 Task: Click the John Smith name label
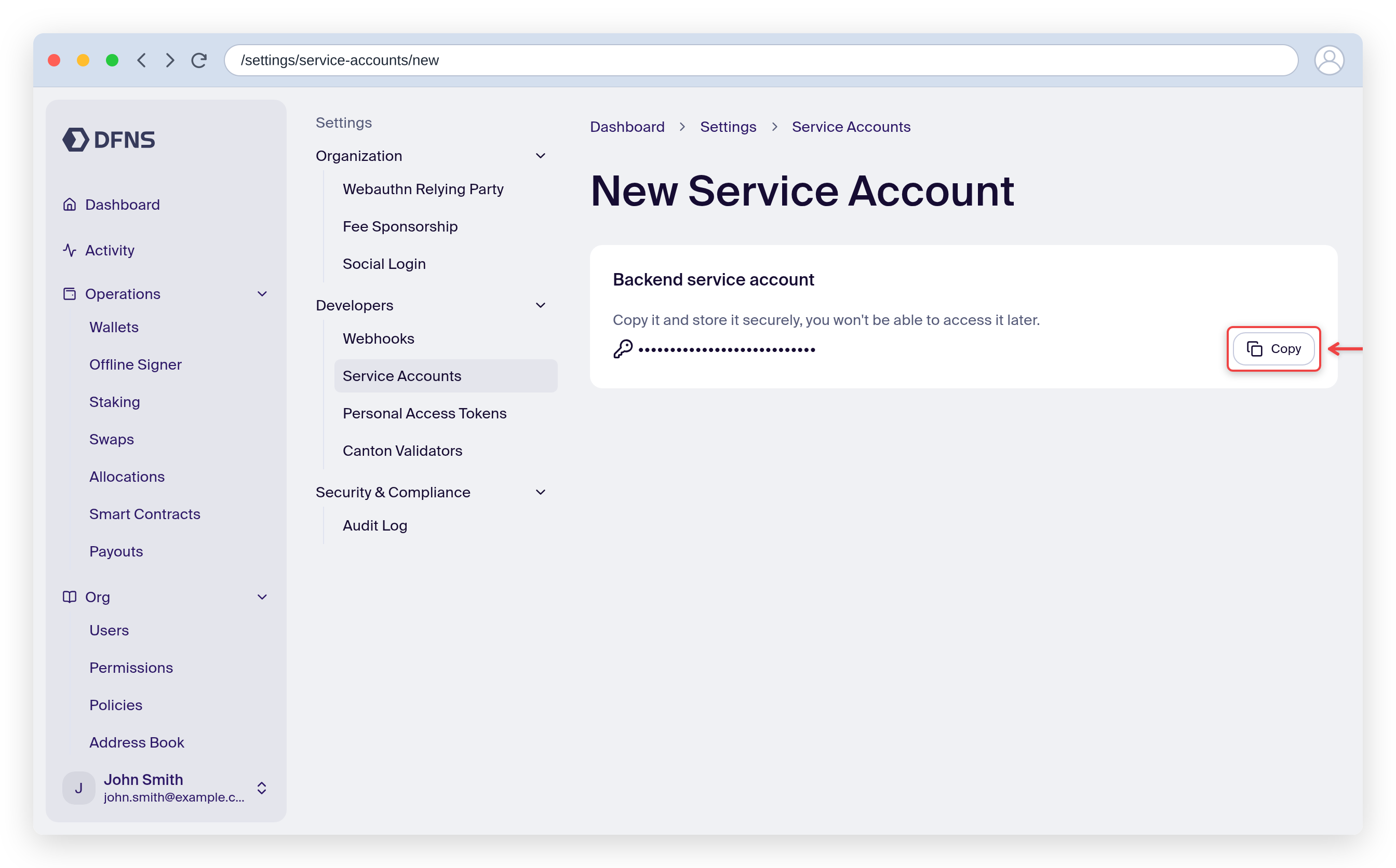pyautogui.click(x=143, y=780)
